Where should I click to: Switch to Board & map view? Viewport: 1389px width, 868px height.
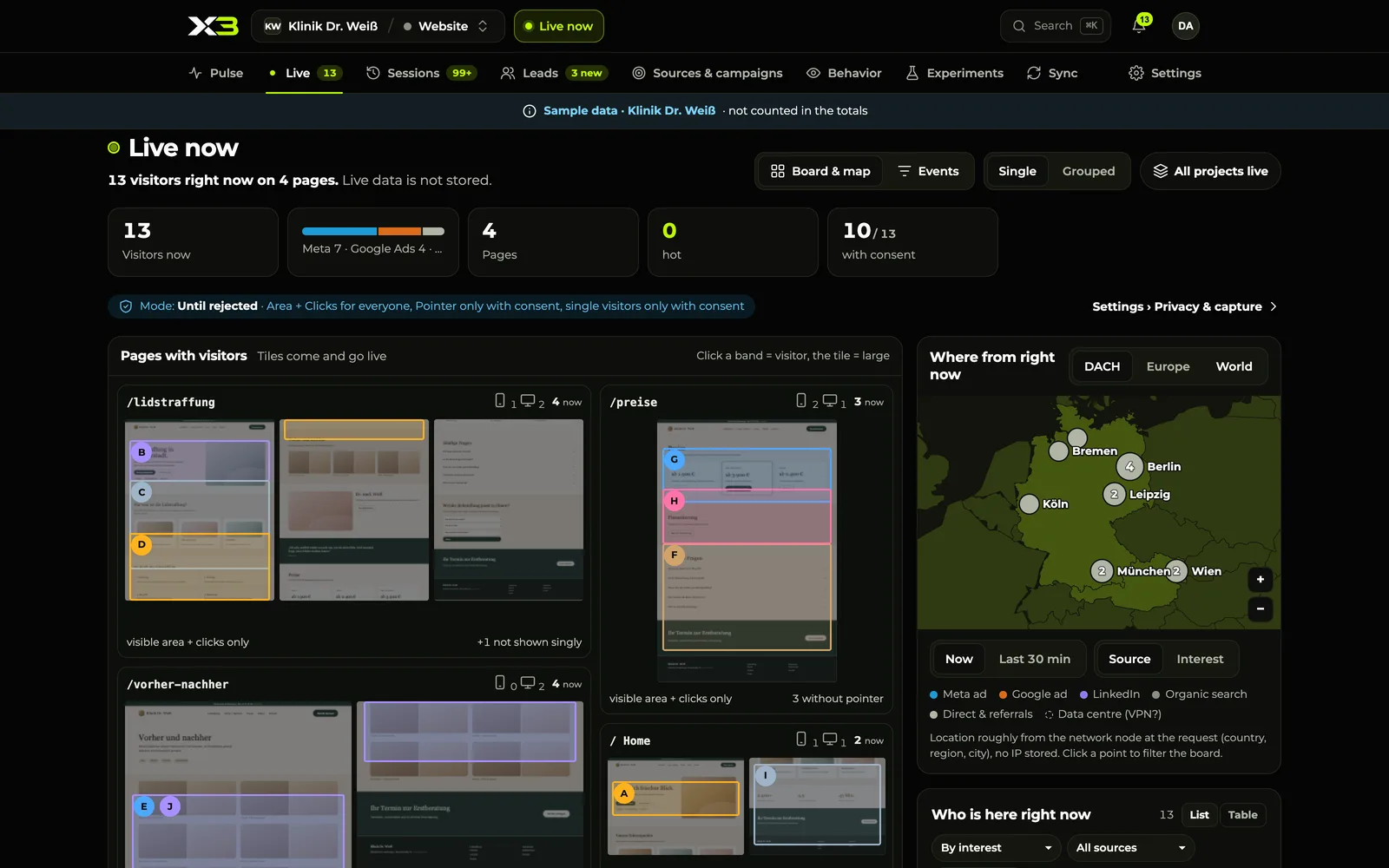coord(820,171)
